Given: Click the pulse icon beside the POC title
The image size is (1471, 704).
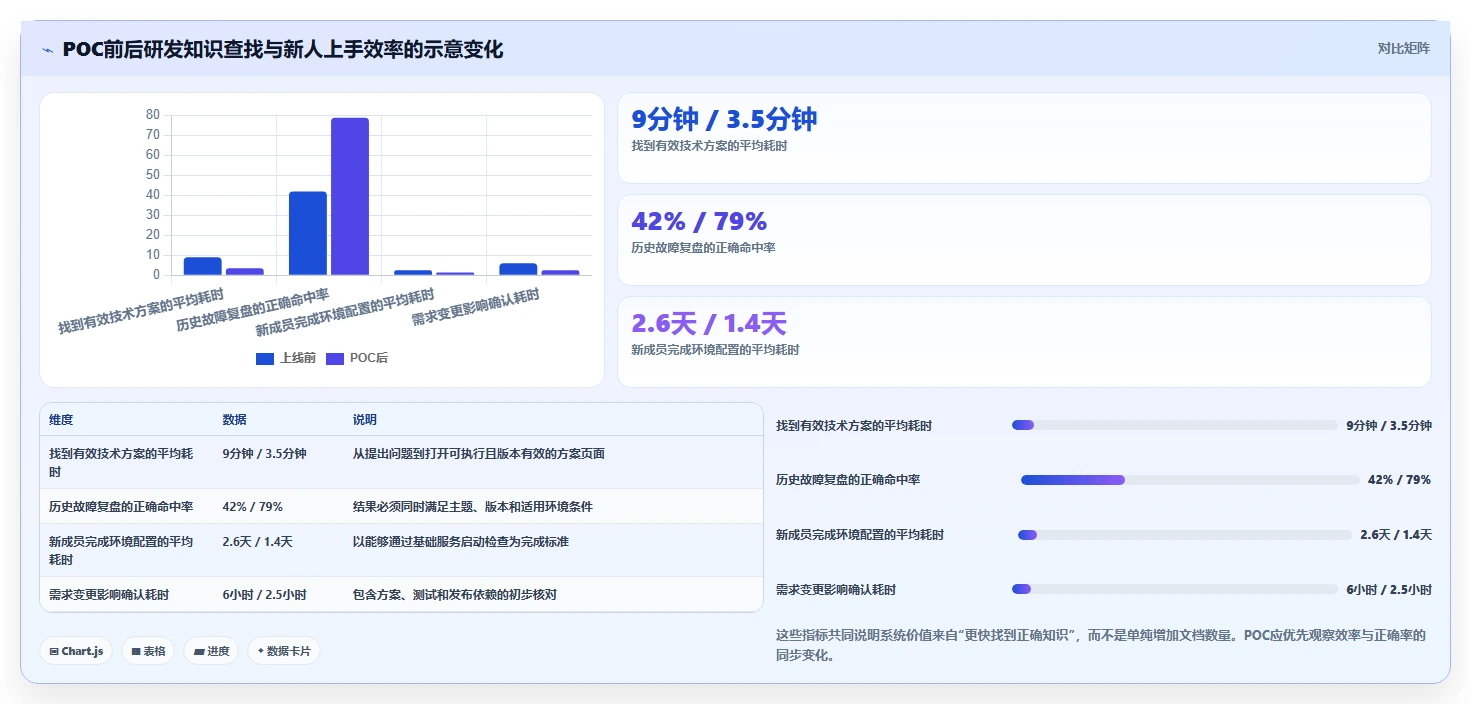Looking at the screenshot, I should click(47, 50).
